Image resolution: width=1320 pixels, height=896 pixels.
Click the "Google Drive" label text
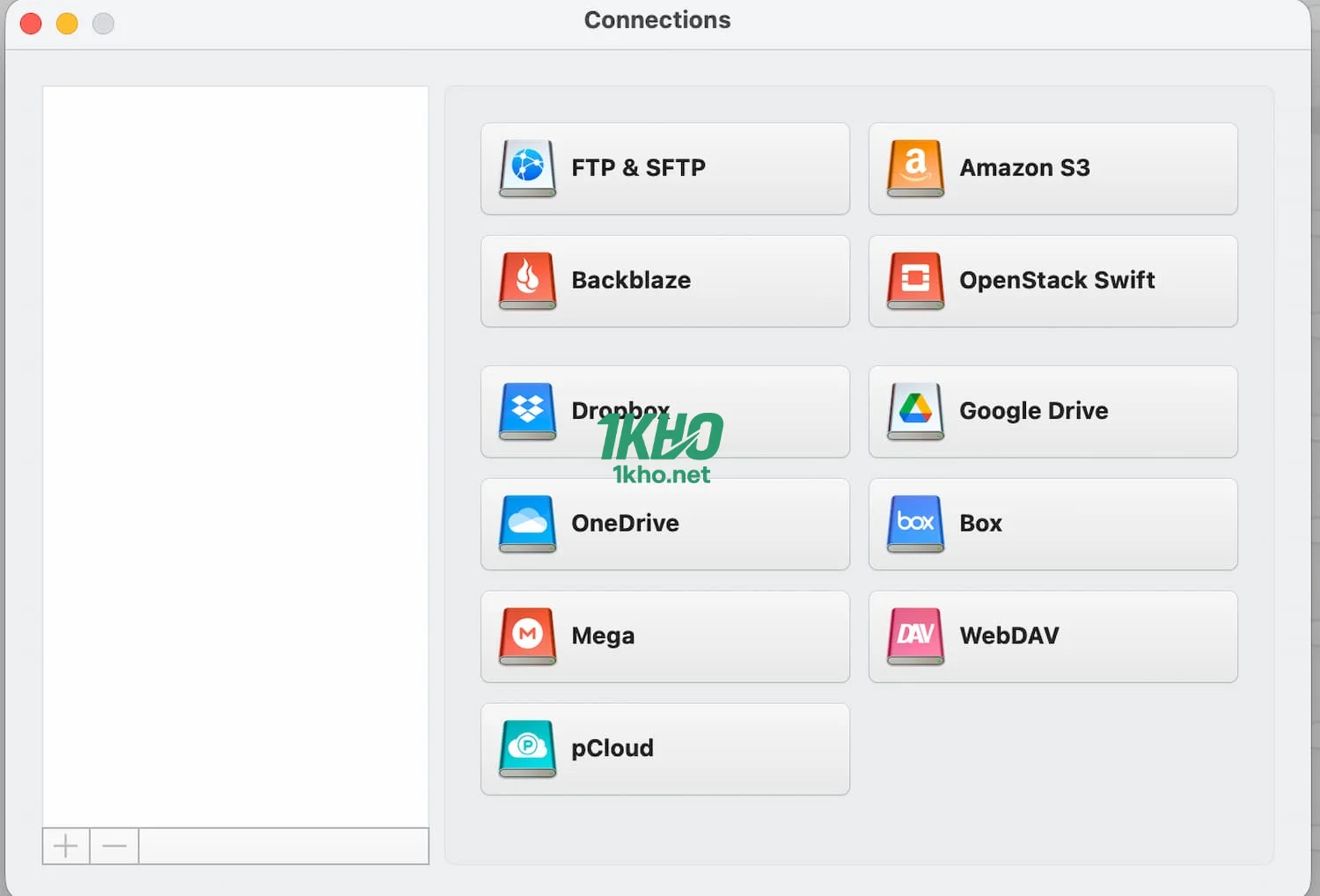1033,411
